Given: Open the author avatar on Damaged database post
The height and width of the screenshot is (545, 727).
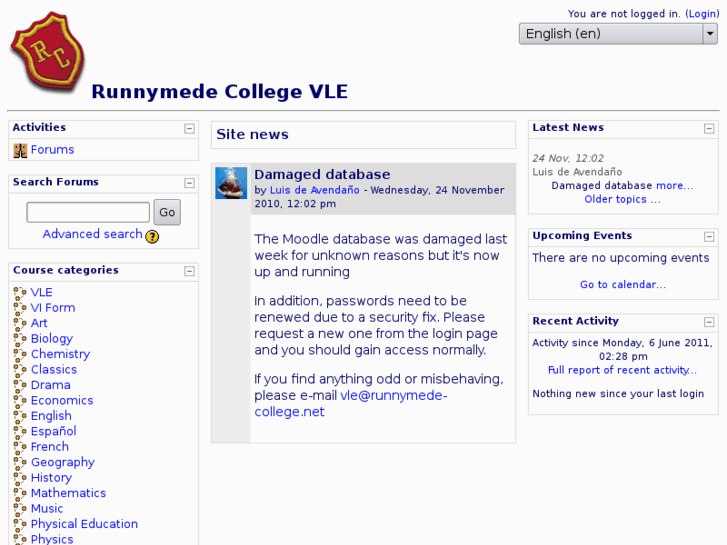Looking at the screenshot, I should coord(231,183).
